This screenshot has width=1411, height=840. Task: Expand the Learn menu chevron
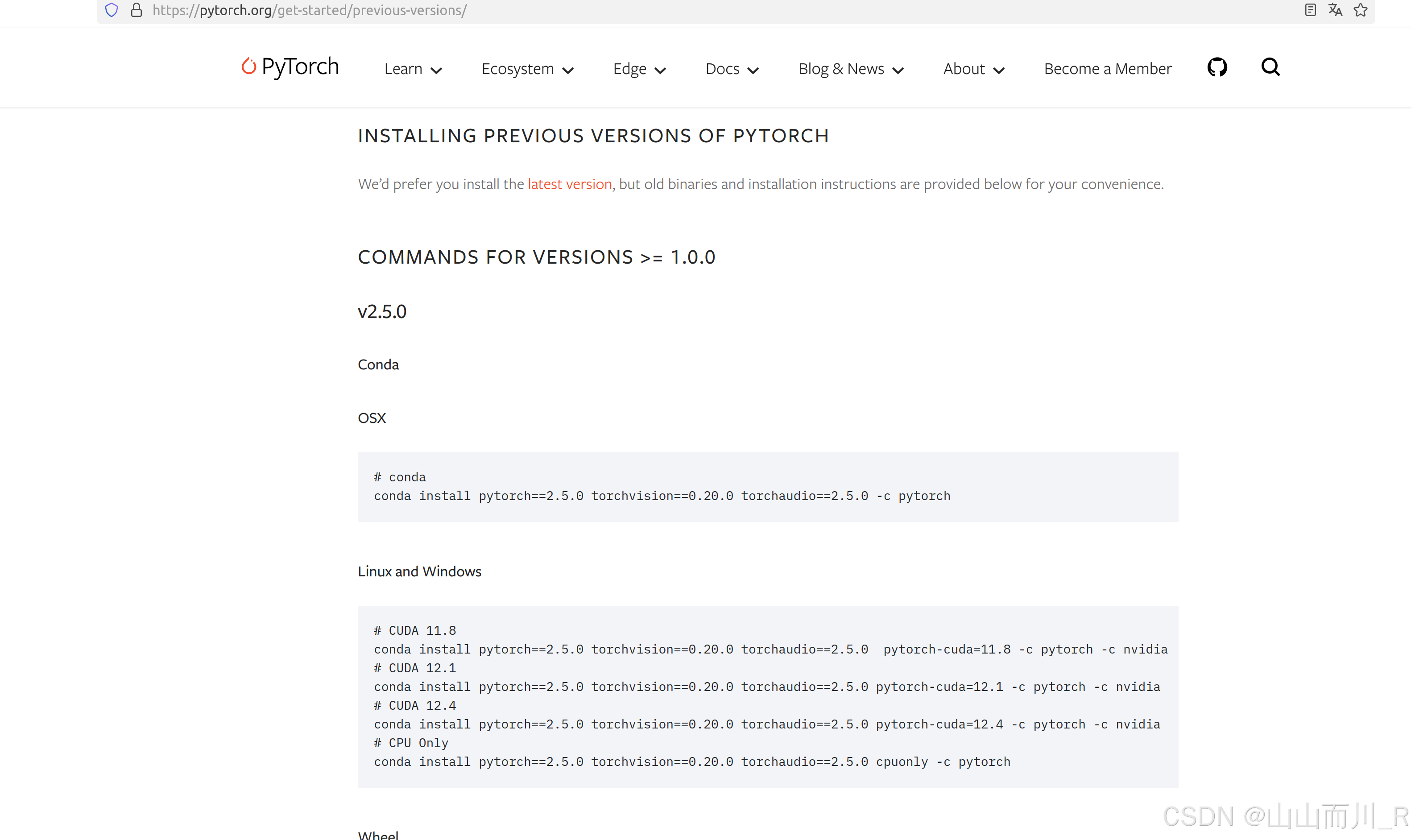click(436, 70)
